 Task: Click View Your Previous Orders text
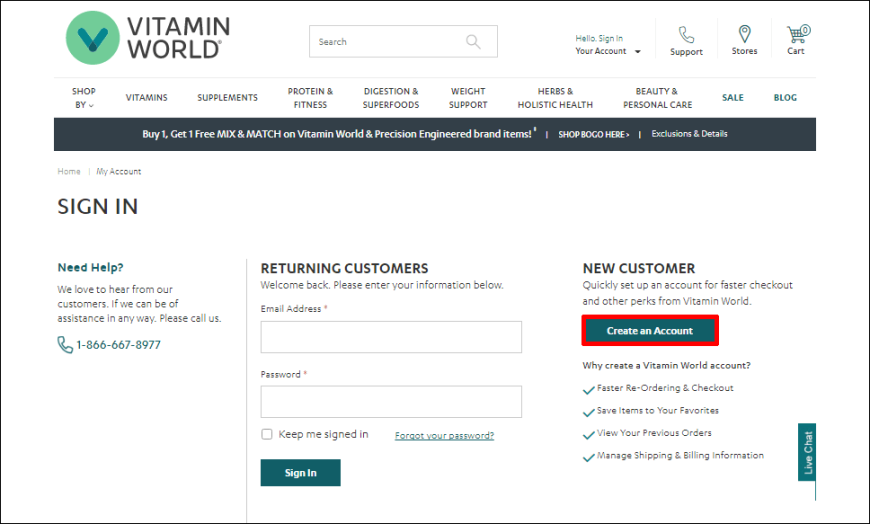coord(654,433)
